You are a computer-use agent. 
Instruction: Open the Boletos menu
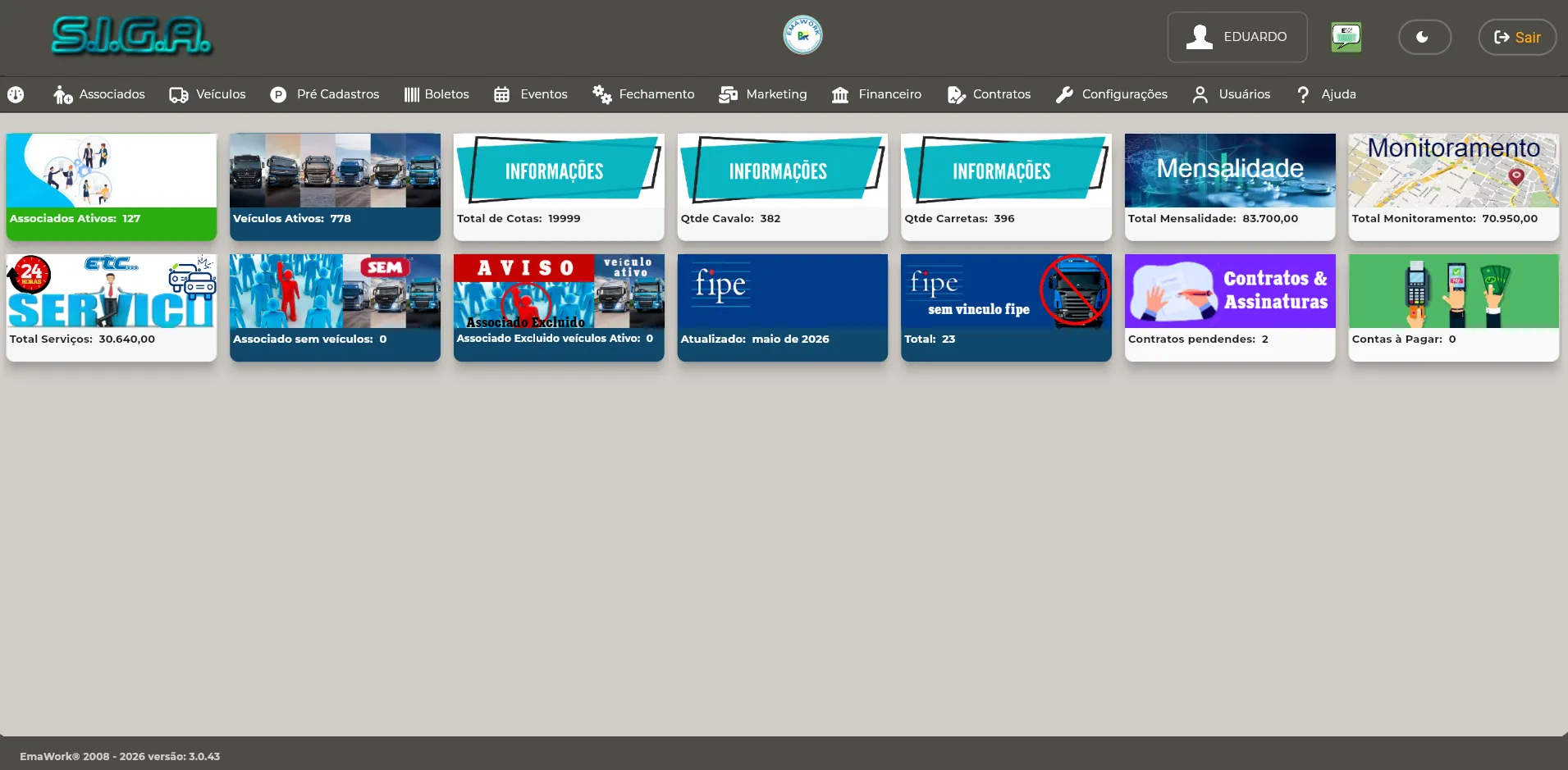pos(437,95)
